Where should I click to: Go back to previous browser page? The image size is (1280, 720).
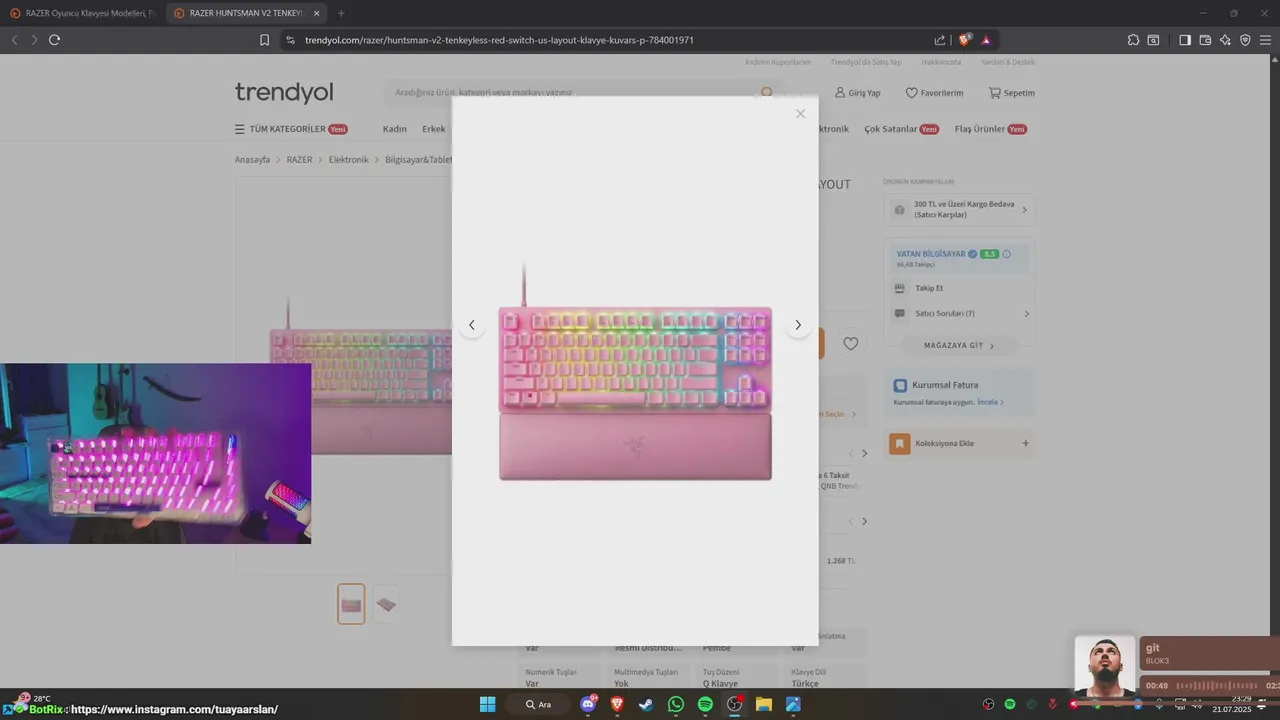14,40
